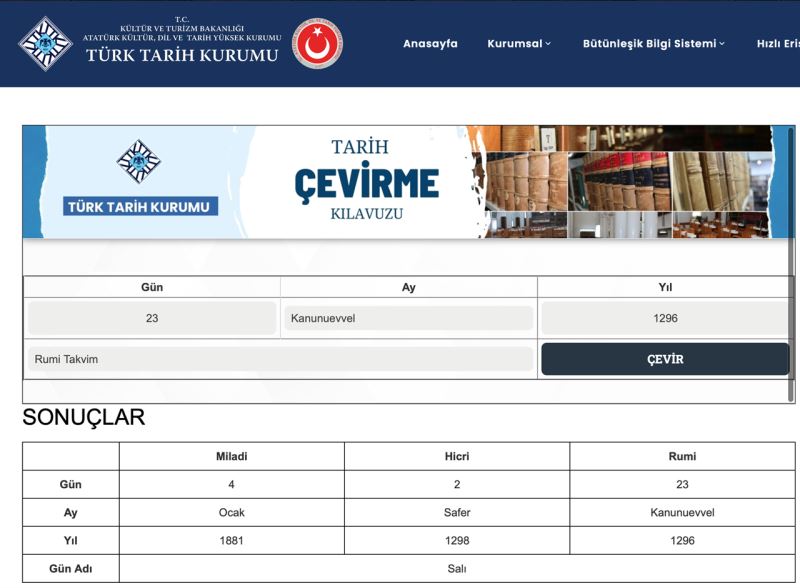The height and width of the screenshot is (588, 800).
Task: Click the library bookshelf photo in banner
Action: [x=627, y=181]
